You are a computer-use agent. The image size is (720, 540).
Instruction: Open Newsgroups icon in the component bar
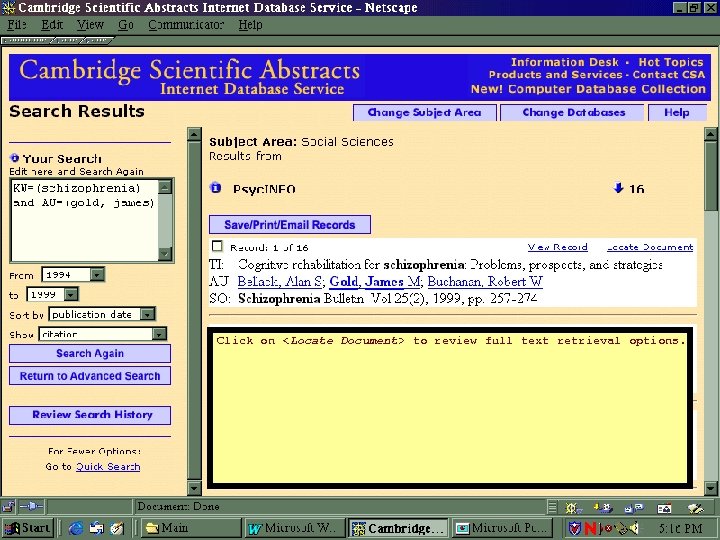(x=634, y=507)
